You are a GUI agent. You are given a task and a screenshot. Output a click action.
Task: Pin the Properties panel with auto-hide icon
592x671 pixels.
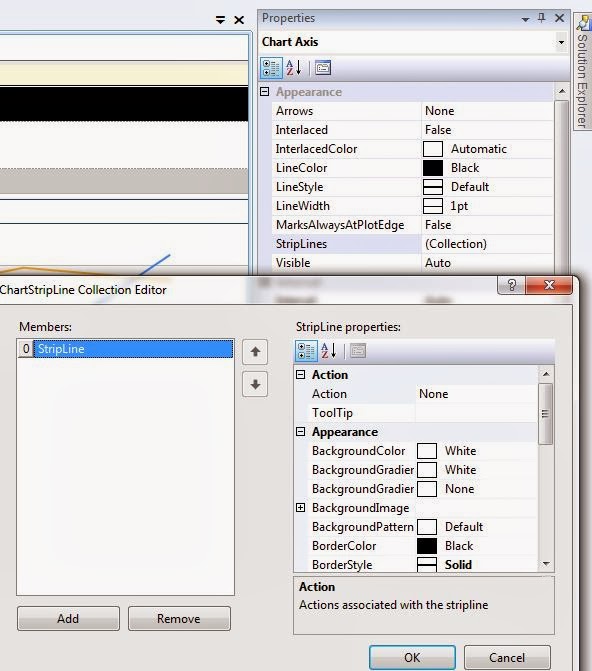541,18
